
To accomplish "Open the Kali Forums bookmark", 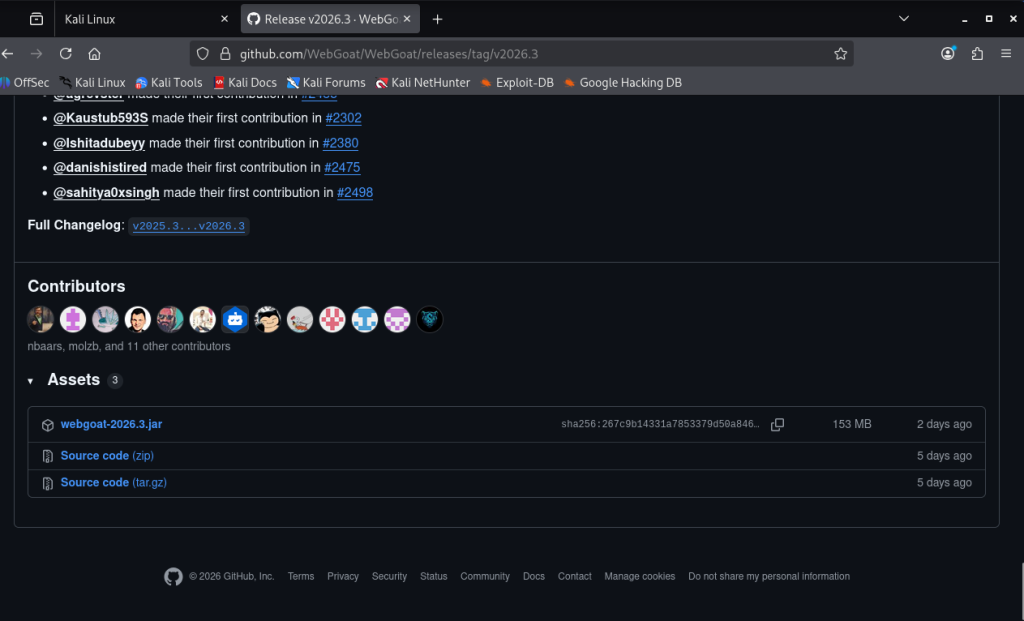I will (x=326, y=83).
